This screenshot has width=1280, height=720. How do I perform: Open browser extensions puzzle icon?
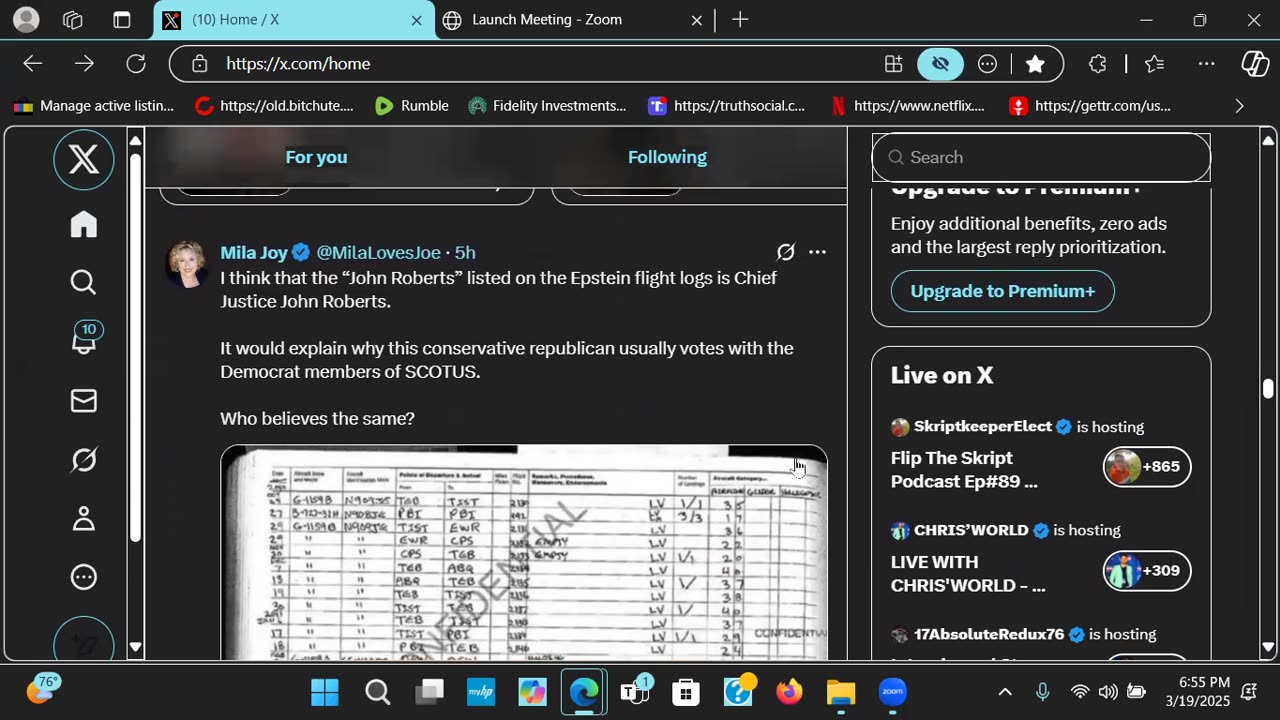[1098, 64]
